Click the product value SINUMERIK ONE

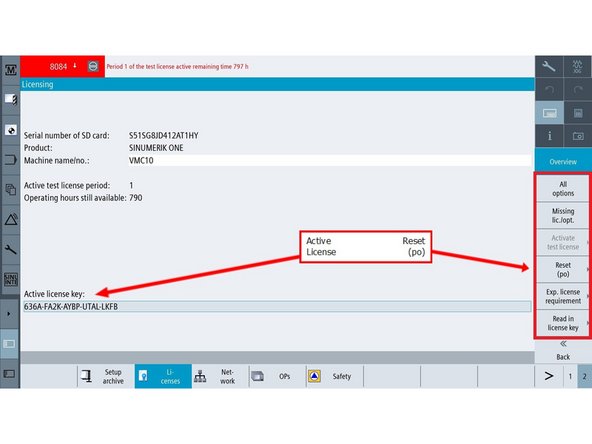(156, 148)
